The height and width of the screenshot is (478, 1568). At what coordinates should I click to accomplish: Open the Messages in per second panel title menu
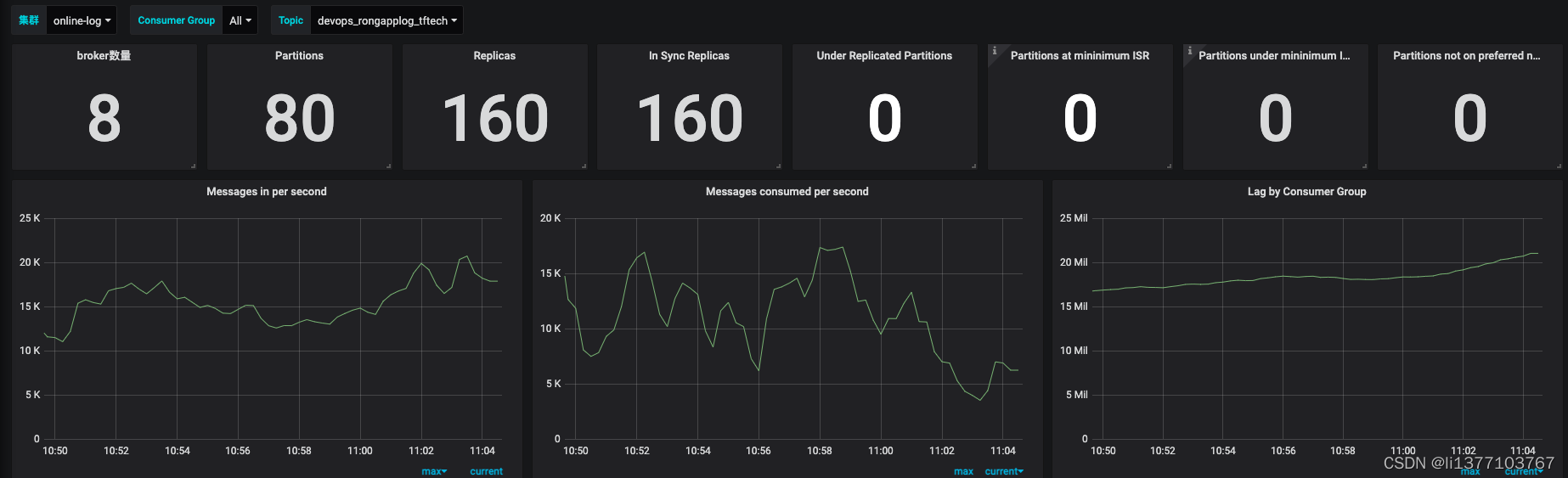[267, 192]
